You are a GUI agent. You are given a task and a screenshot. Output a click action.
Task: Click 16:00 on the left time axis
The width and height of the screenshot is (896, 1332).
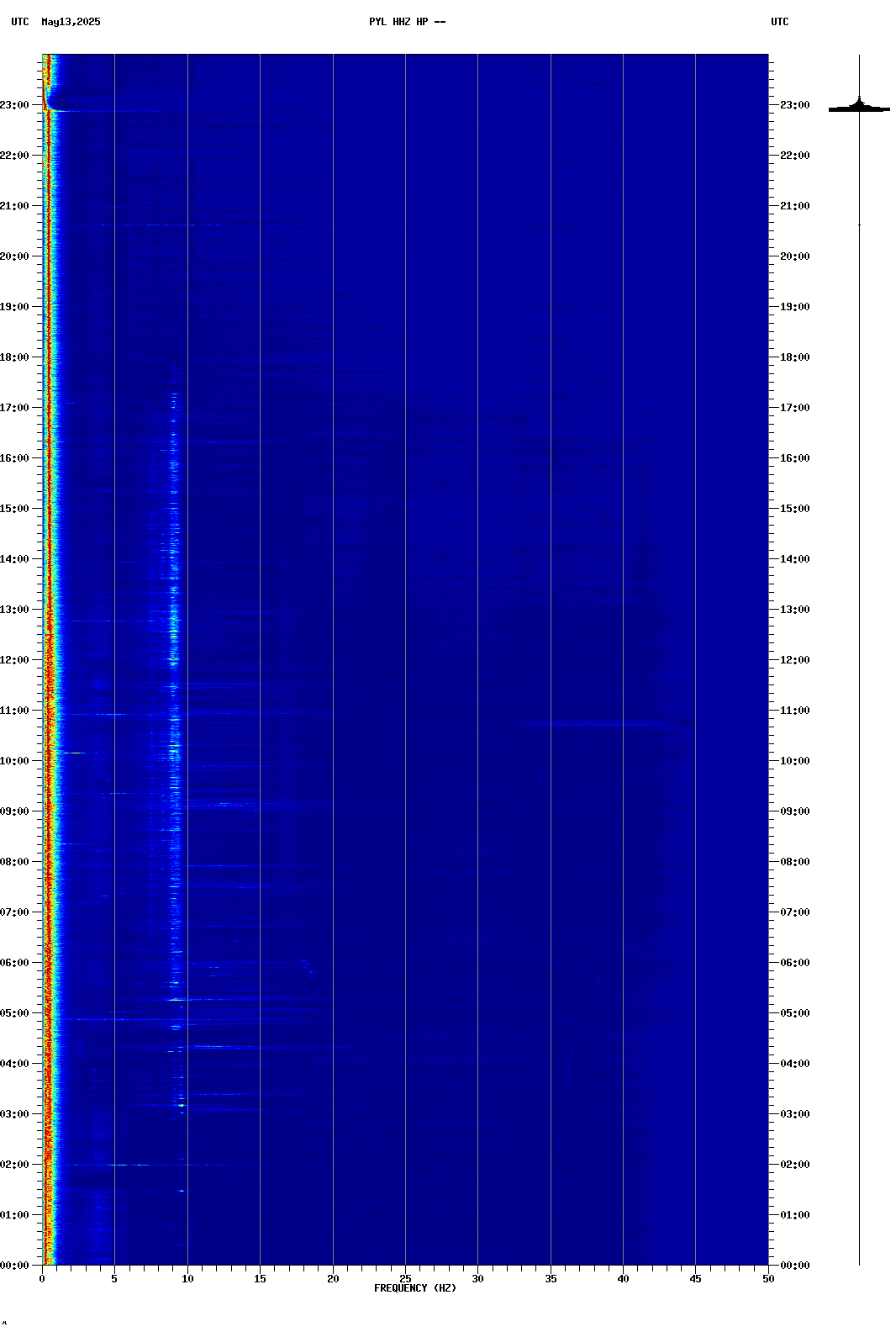coord(14,458)
